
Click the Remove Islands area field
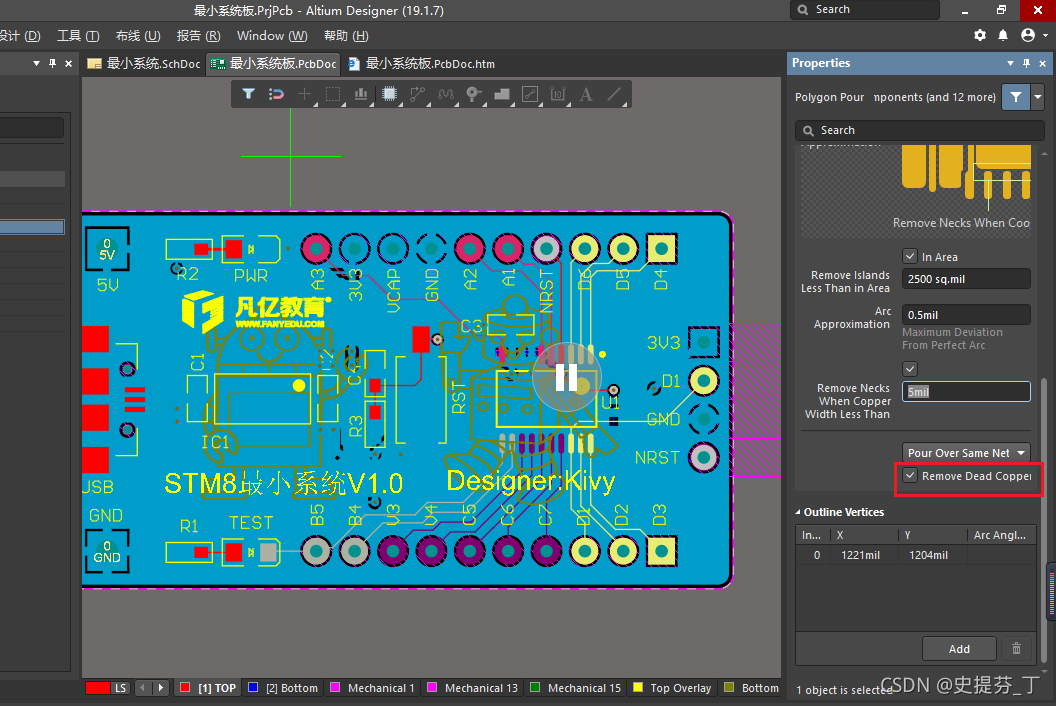tap(966, 279)
